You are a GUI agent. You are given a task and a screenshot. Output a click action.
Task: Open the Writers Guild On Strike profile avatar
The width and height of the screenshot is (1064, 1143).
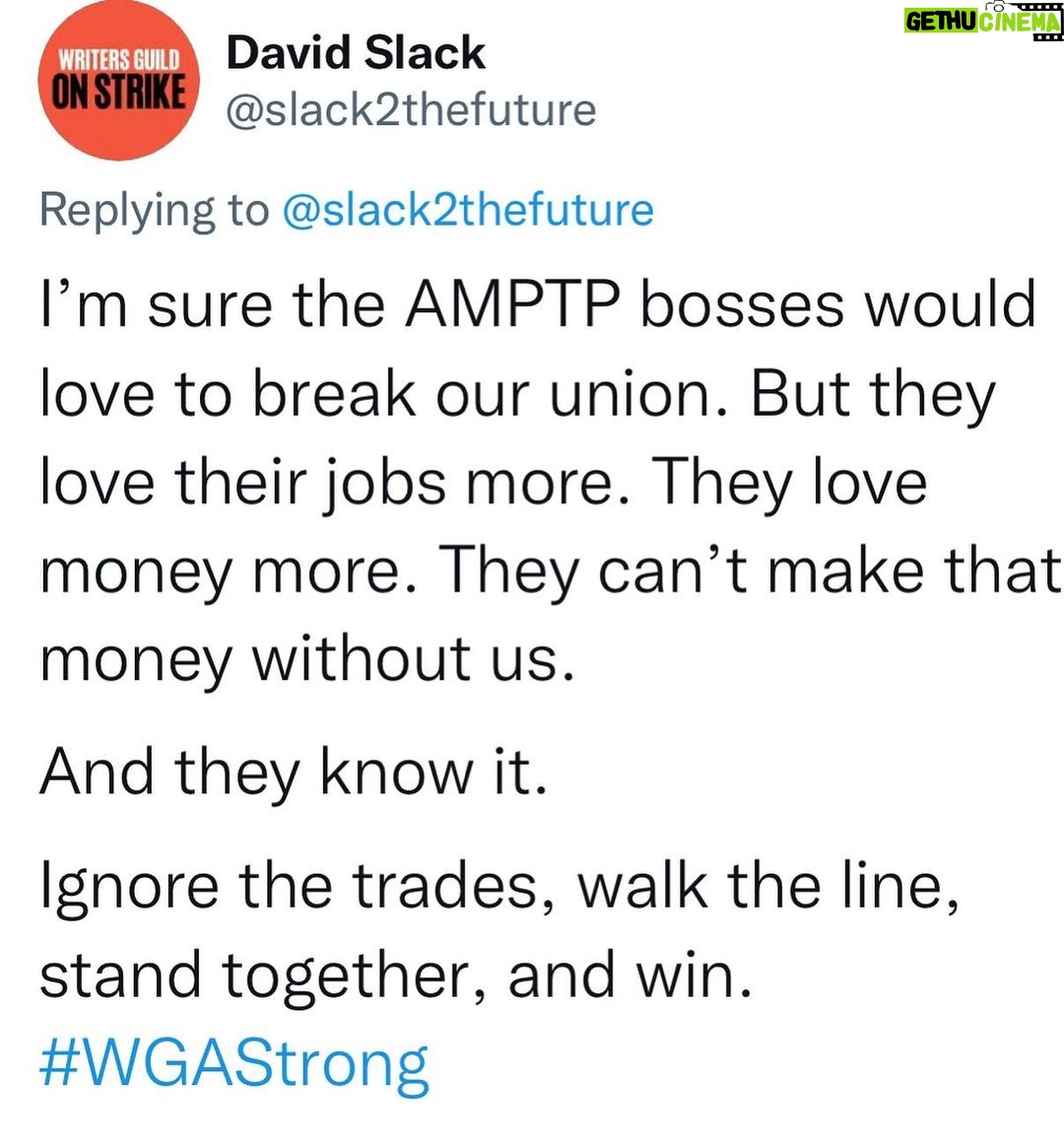(x=119, y=80)
